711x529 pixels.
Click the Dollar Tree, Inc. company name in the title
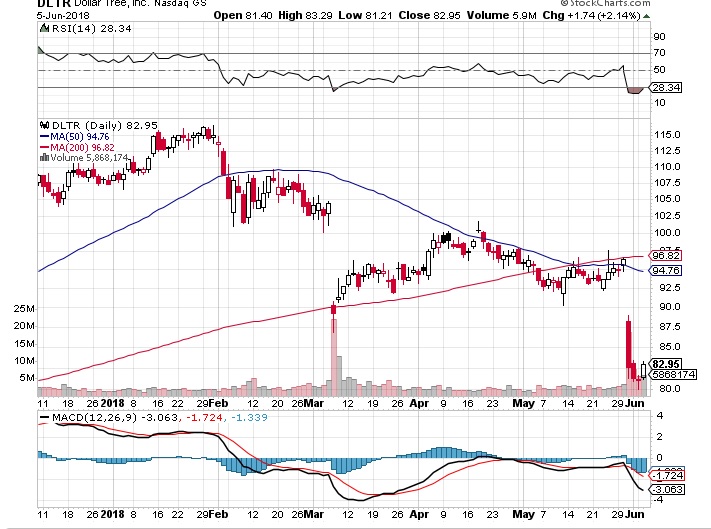pos(112,3)
